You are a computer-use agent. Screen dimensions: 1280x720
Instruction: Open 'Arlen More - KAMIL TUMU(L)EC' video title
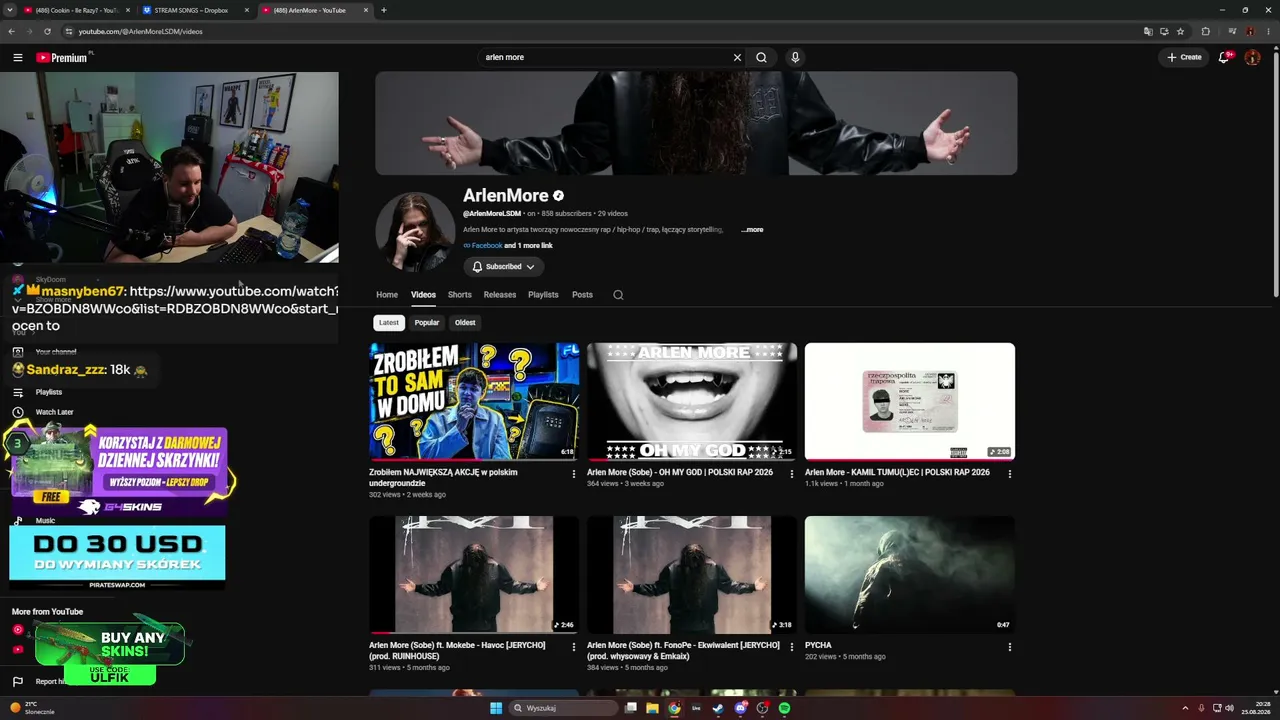(x=897, y=472)
